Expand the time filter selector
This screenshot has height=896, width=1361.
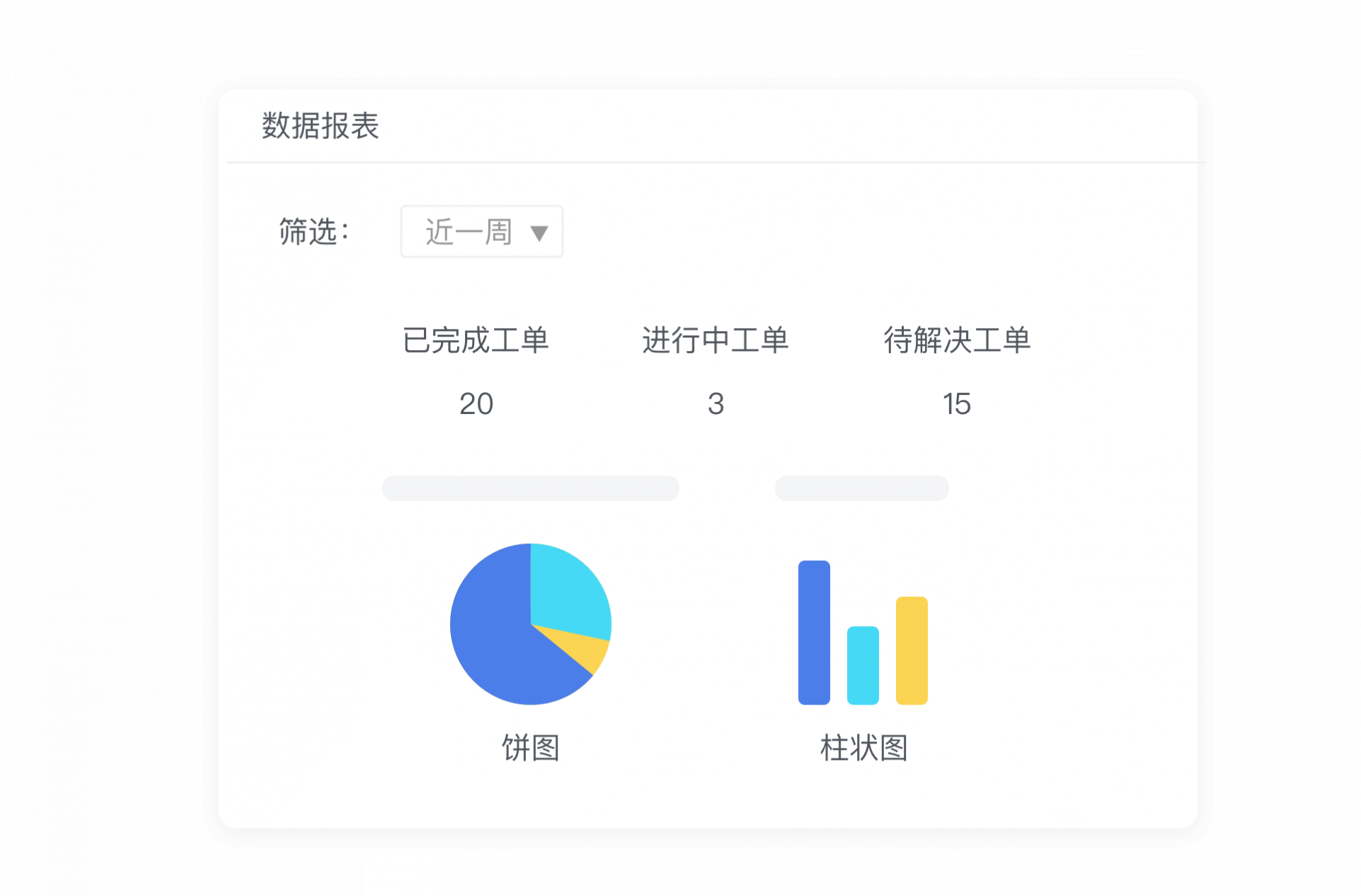481,232
